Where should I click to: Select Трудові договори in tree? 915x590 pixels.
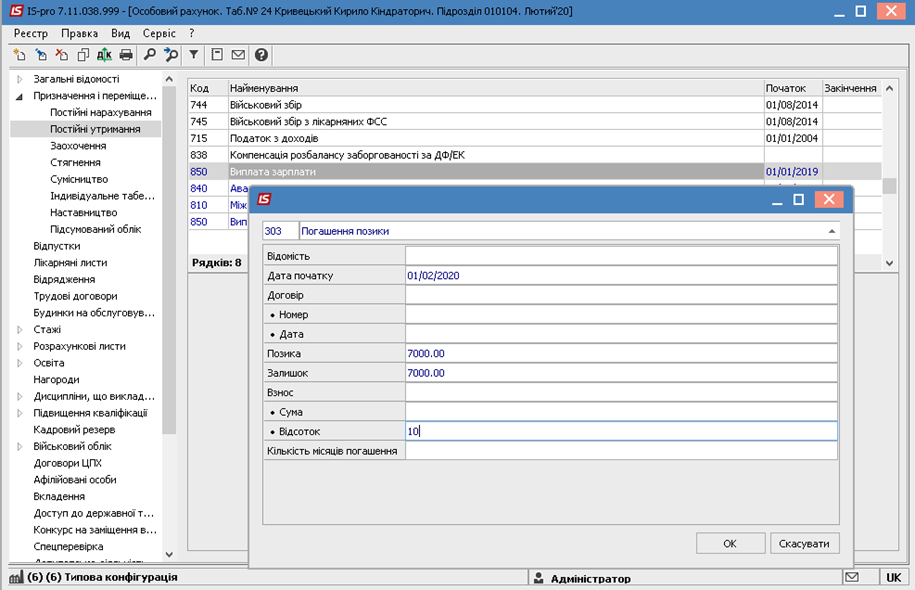point(75,296)
